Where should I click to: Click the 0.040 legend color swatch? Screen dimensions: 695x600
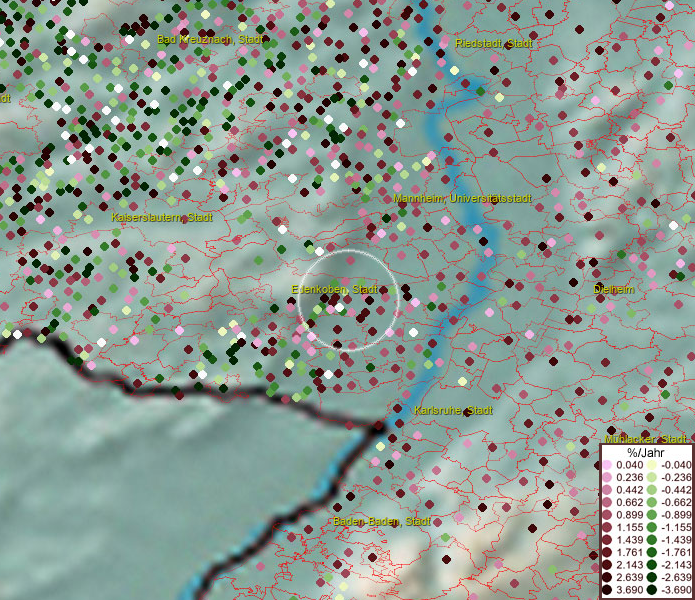tap(607, 465)
